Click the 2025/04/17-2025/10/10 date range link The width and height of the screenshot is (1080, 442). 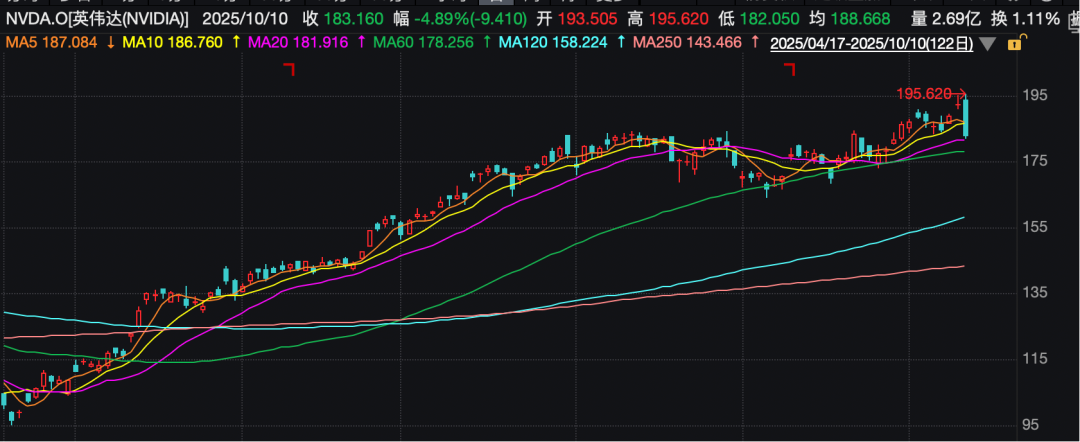pos(870,43)
